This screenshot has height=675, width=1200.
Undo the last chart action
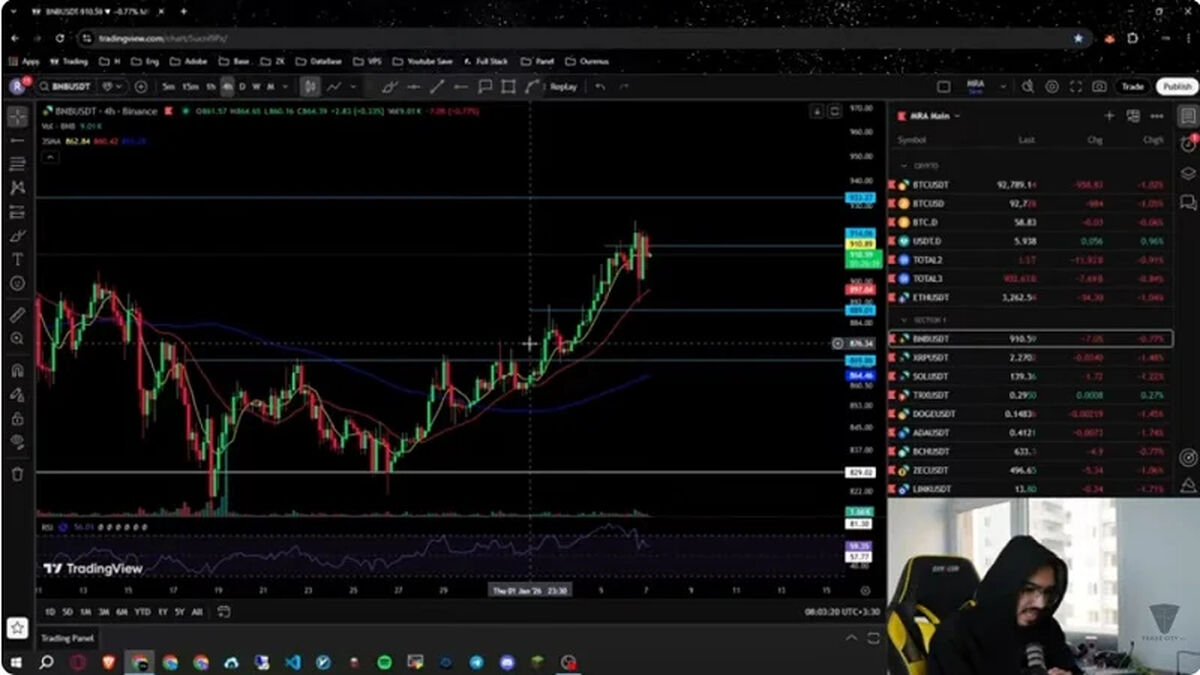click(600, 87)
